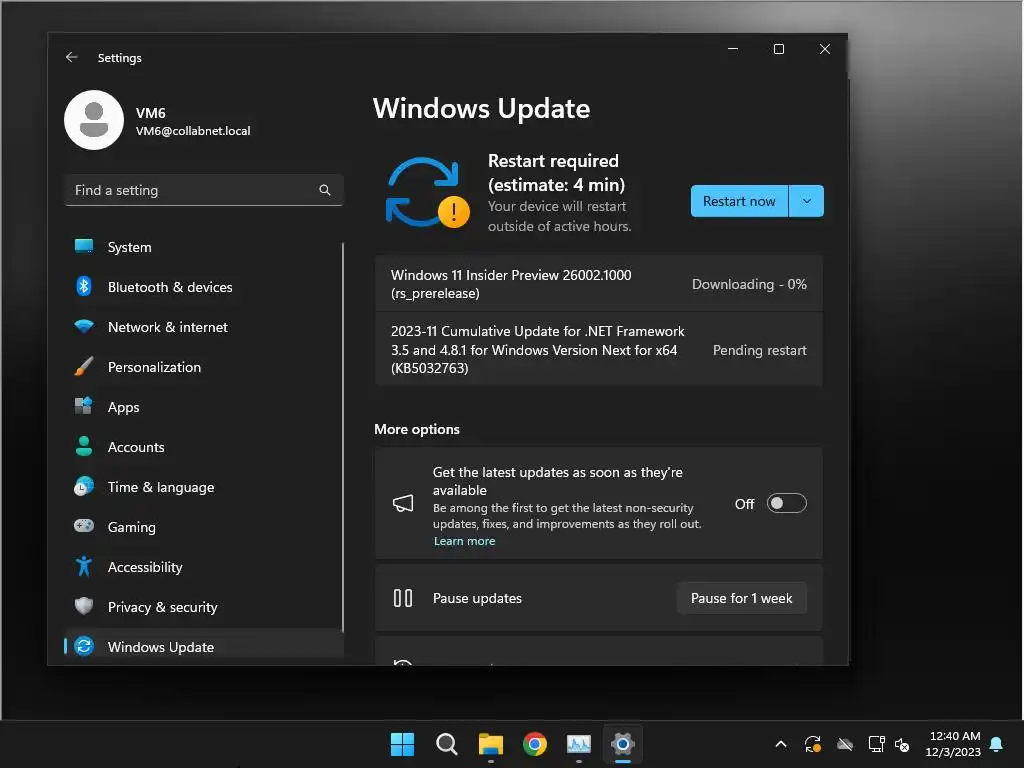Click the Downloading - 0% status

click(749, 284)
